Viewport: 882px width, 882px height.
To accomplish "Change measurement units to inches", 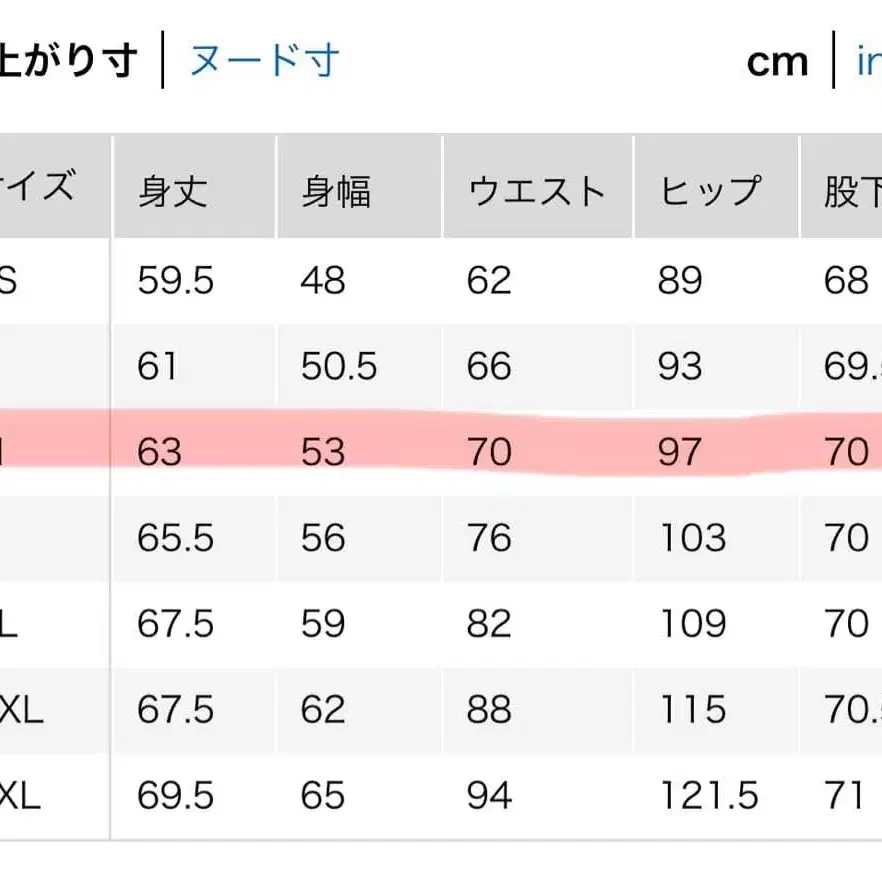I will click(869, 60).
